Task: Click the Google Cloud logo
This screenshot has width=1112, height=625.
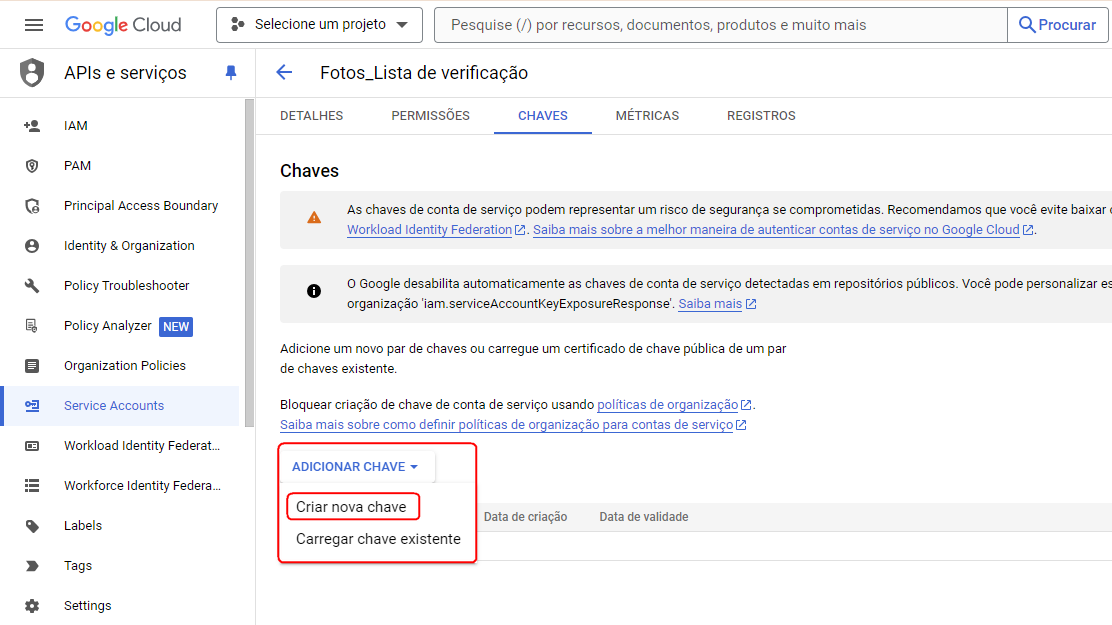Action: pyautogui.click(x=123, y=25)
